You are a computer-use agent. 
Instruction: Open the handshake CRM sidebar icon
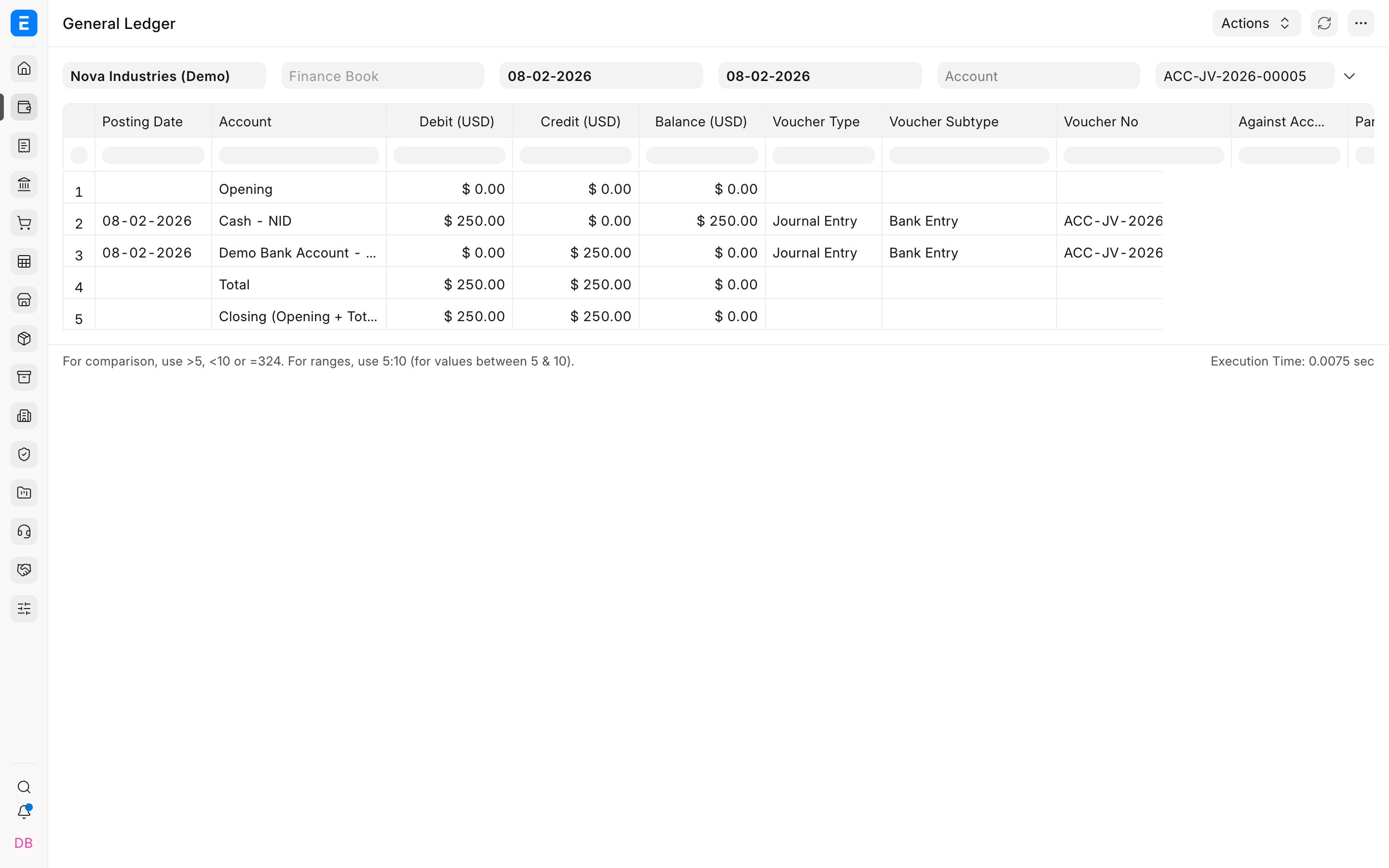[x=24, y=570]
